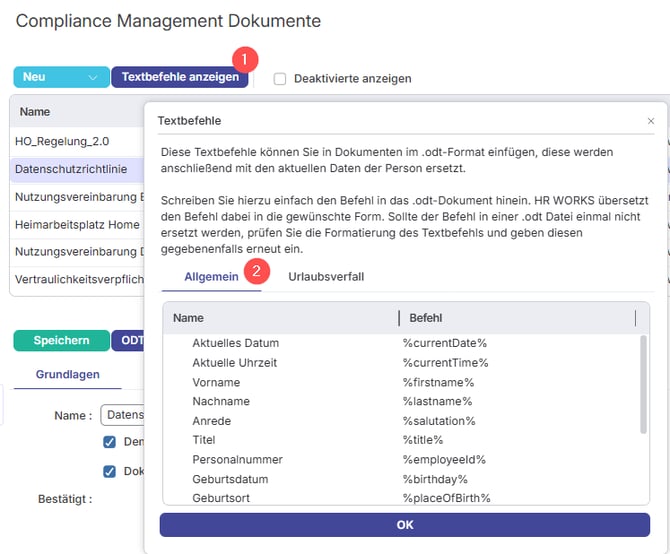Select the Heimarbeitsplatz Home document row
The width and height of the screenshot is (670, 554).
tap(76, 225)
